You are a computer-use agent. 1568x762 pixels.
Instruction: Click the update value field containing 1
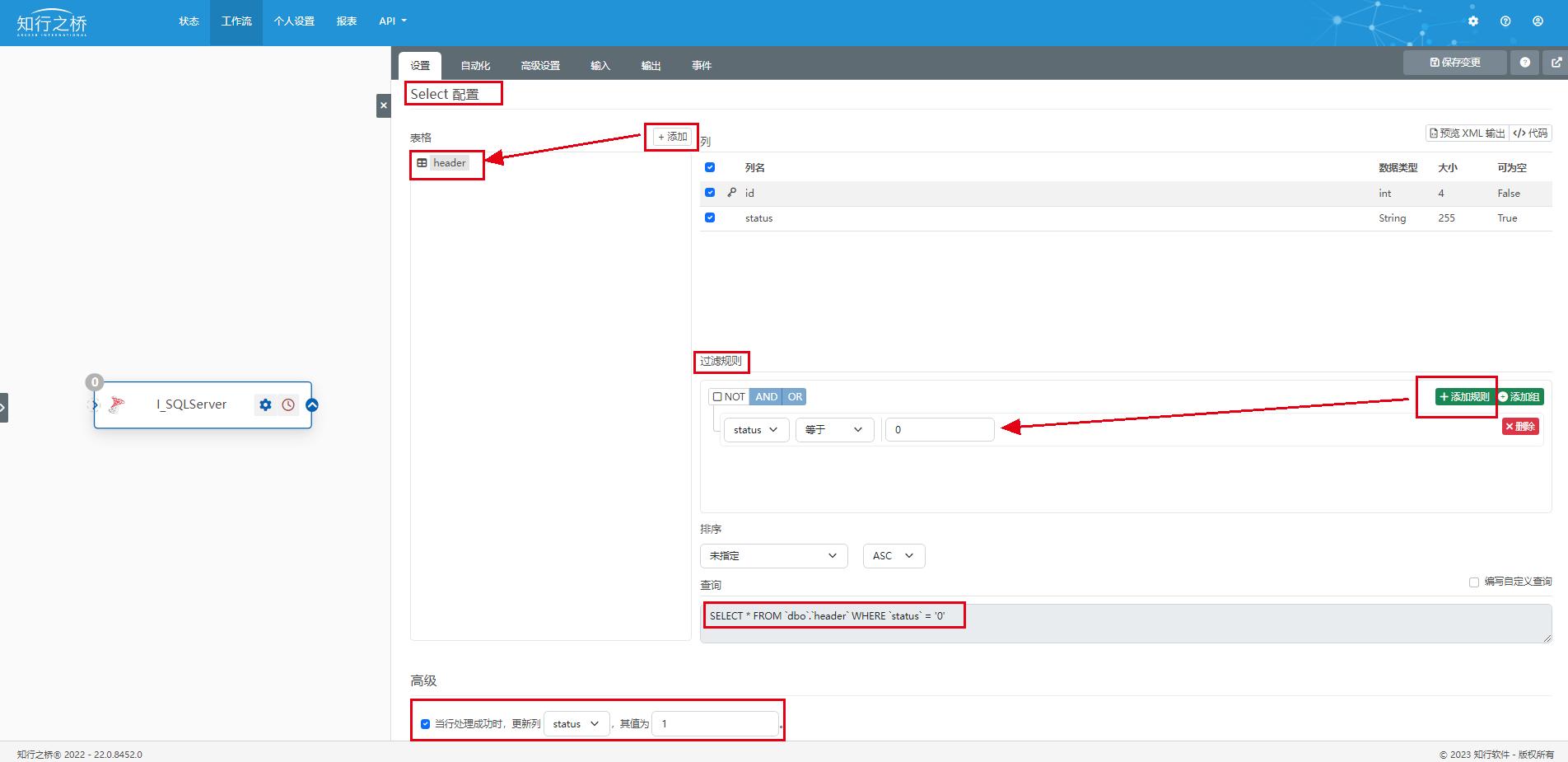click(x=715, y=724)
